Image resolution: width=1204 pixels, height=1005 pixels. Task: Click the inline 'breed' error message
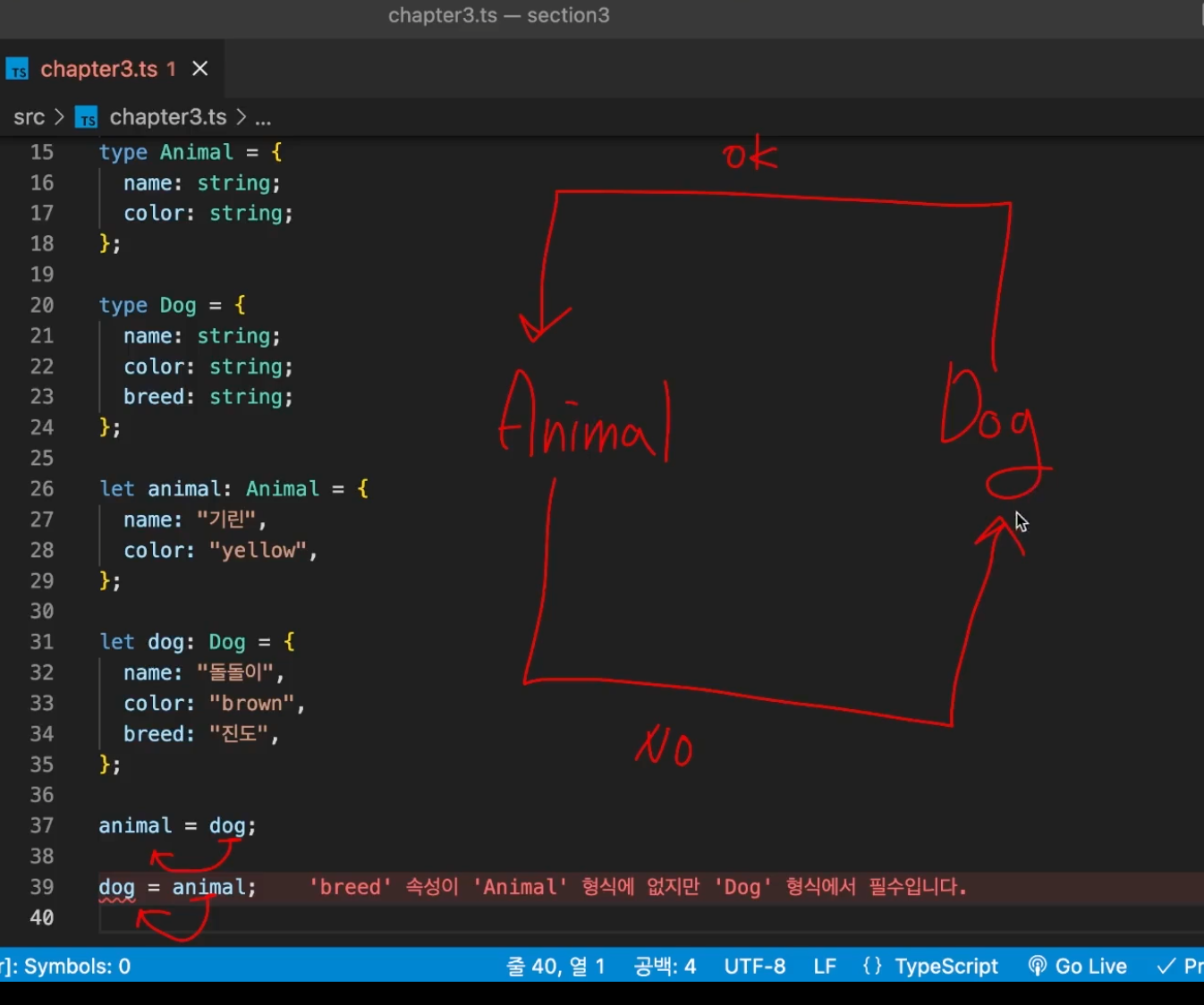tap(638, 887)
